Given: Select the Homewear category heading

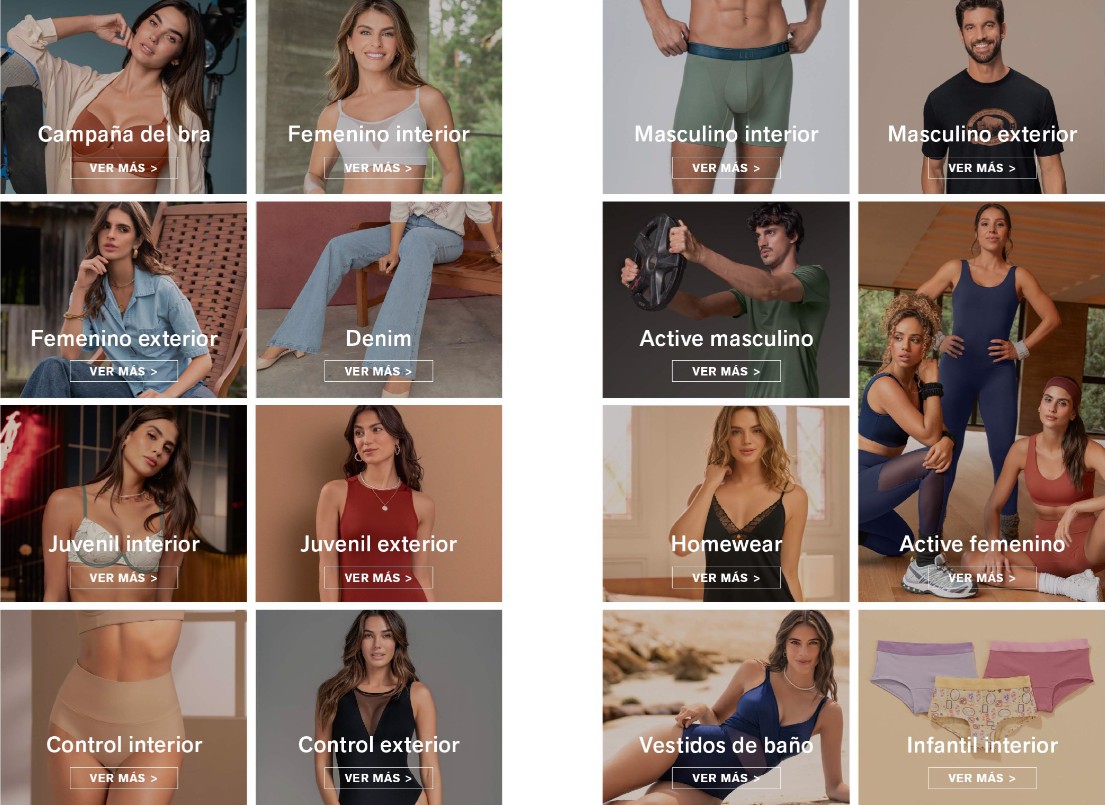Looking at the screenshot, I should click(726, 543).
